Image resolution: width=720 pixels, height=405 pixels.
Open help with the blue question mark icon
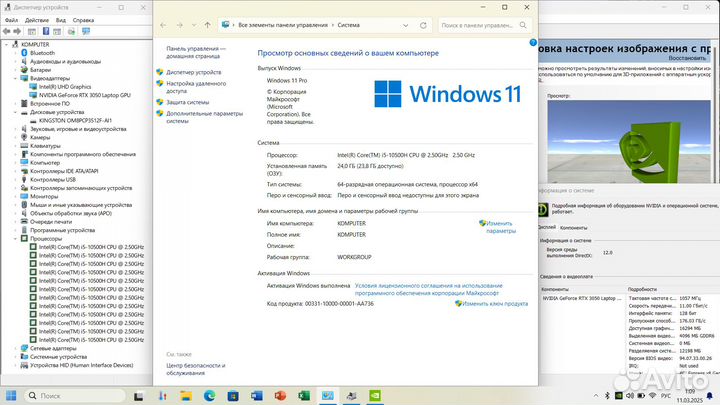(533, 42)
